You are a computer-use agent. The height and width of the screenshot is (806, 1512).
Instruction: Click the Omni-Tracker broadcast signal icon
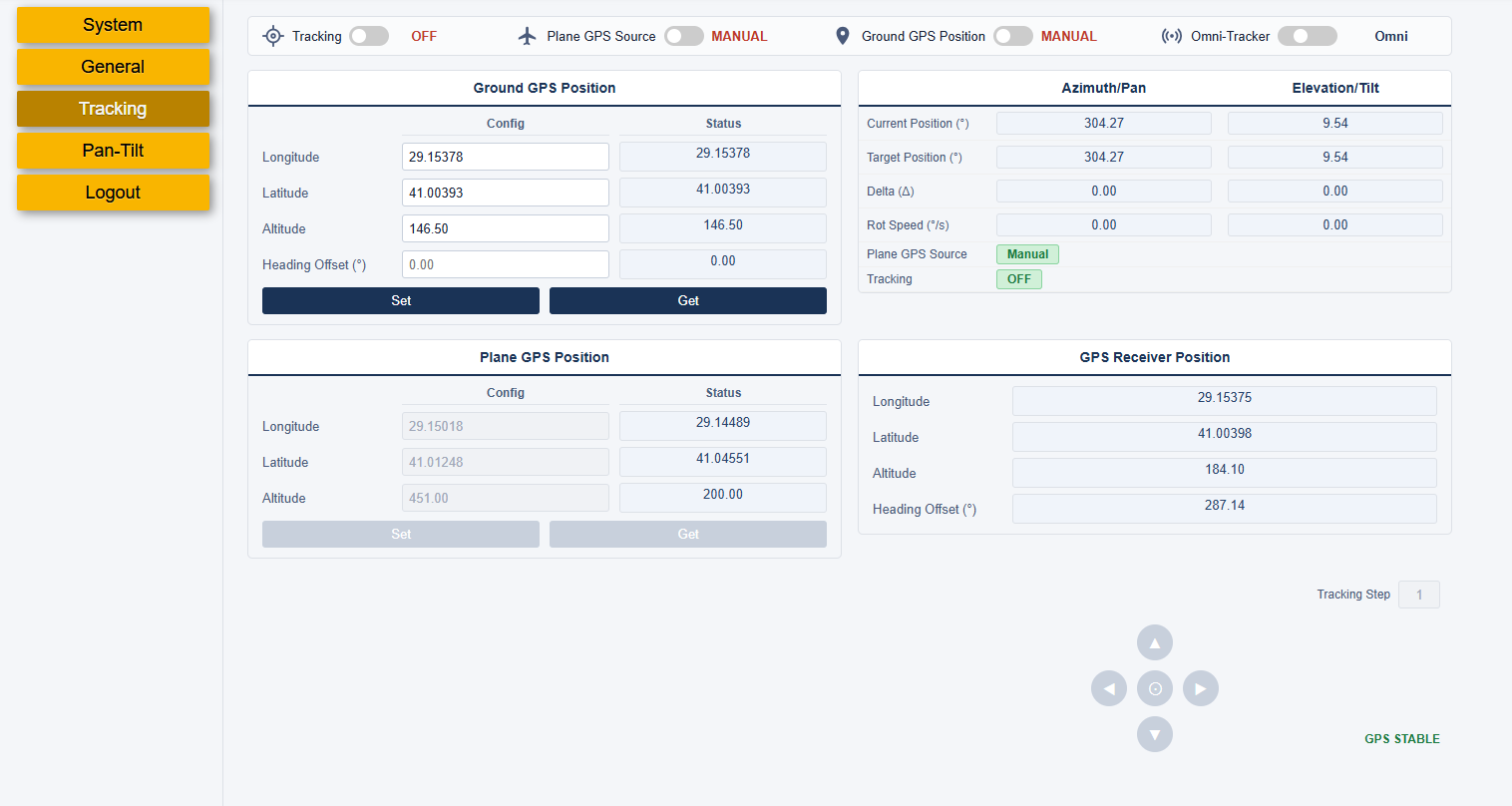(1172, 36)
